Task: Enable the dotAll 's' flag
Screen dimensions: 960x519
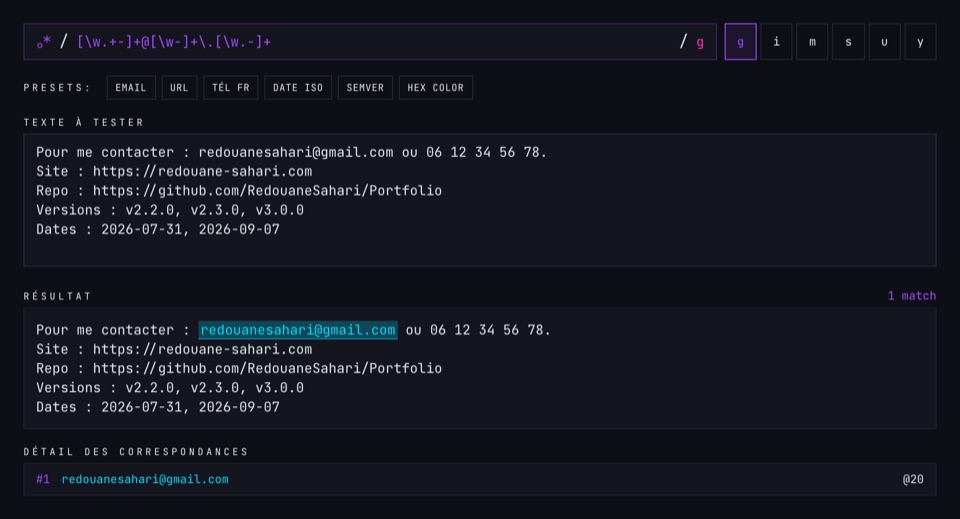Action: pyautogui.click(x=849, y=42)
